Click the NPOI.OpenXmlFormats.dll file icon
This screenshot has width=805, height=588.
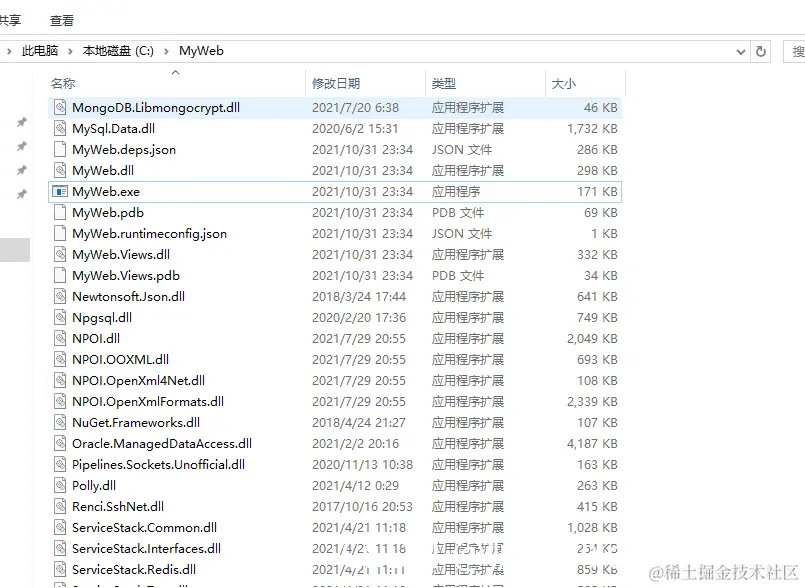point(60,402)
